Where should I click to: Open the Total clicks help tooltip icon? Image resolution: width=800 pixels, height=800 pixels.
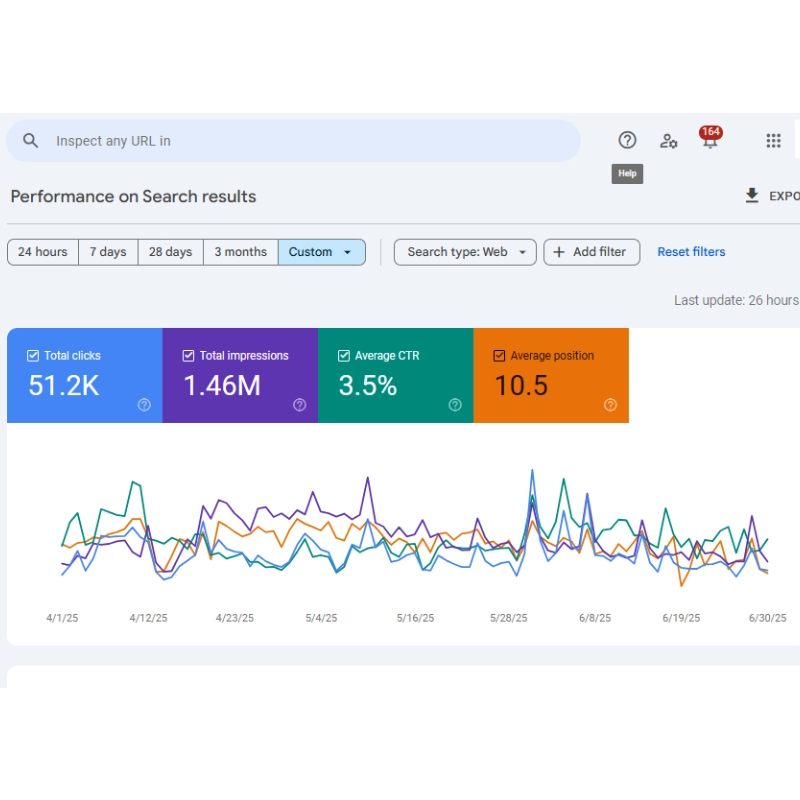143,405
